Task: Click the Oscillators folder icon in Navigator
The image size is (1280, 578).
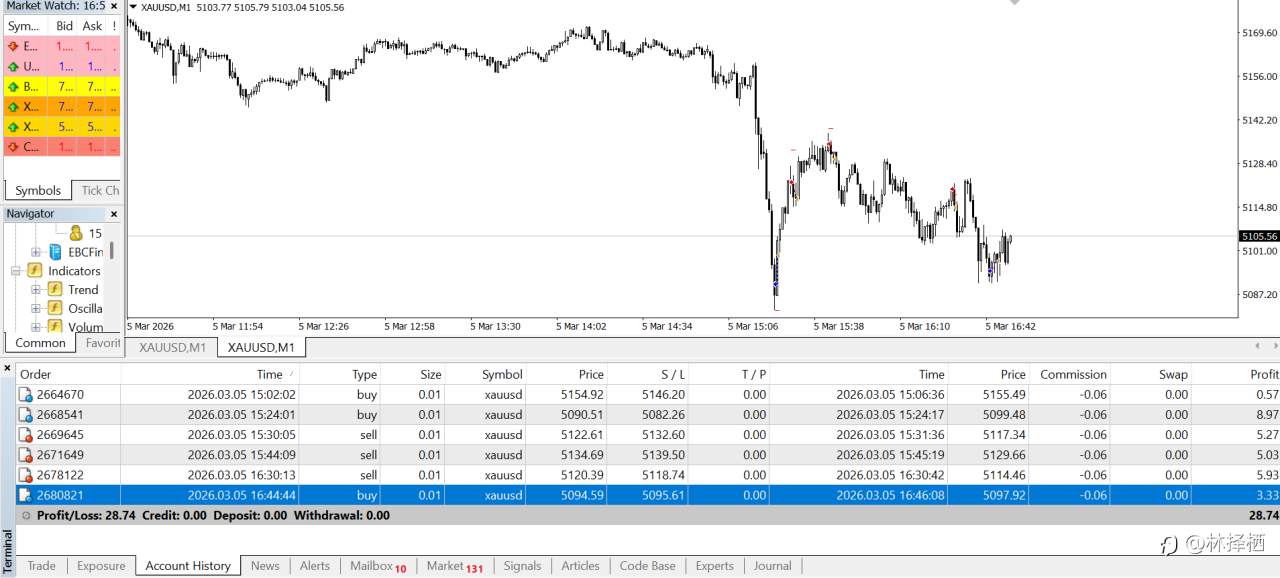Action: tap(55, 308)
